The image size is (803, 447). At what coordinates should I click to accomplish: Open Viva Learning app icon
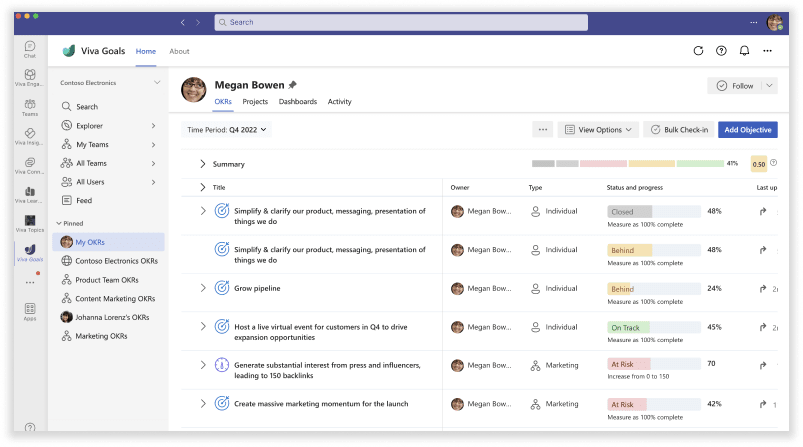(x=30, y=195)
